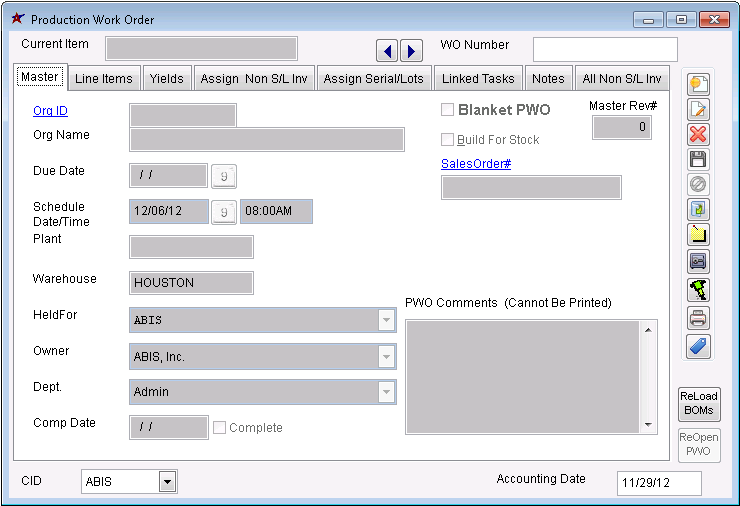
Task: Click the WO Number input field
Action: pyautogui.click(x=605, y=50)
